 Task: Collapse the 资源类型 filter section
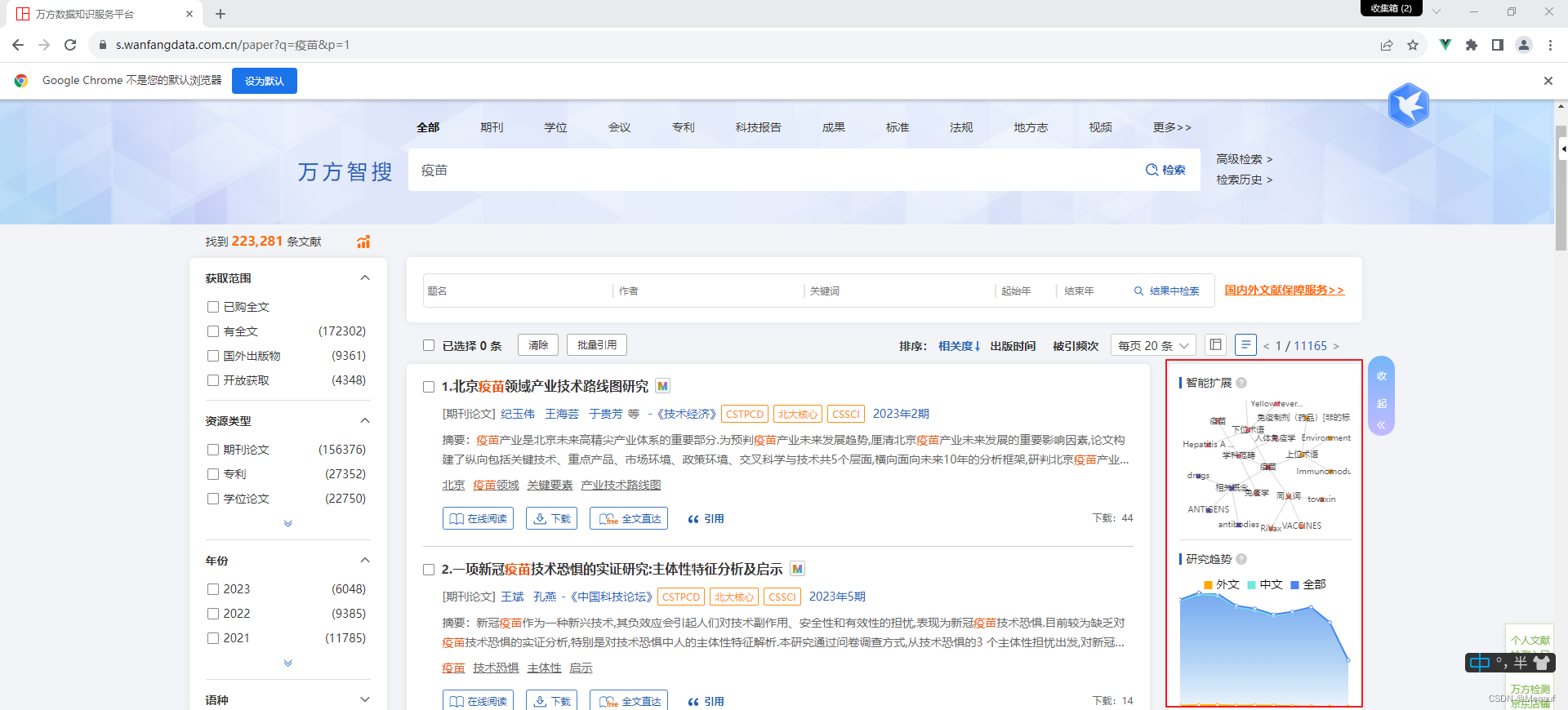tap(365, 421)
